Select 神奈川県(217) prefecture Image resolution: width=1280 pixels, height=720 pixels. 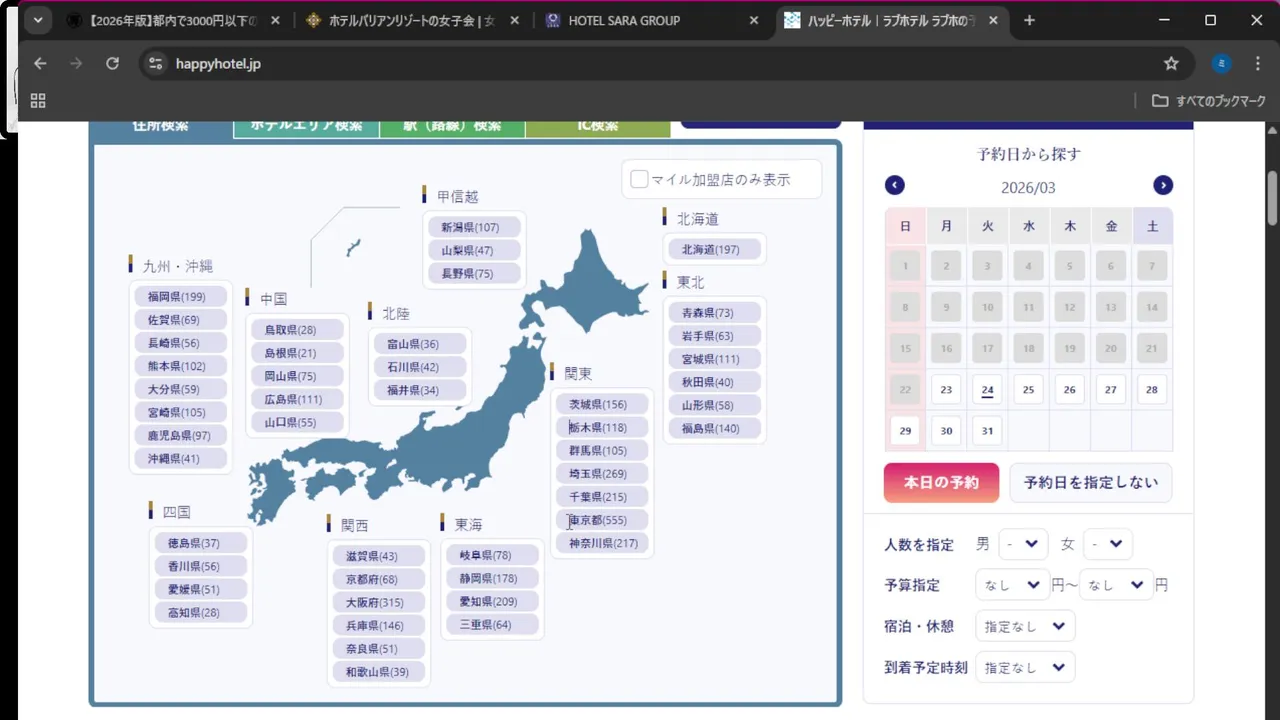(603, 543)
